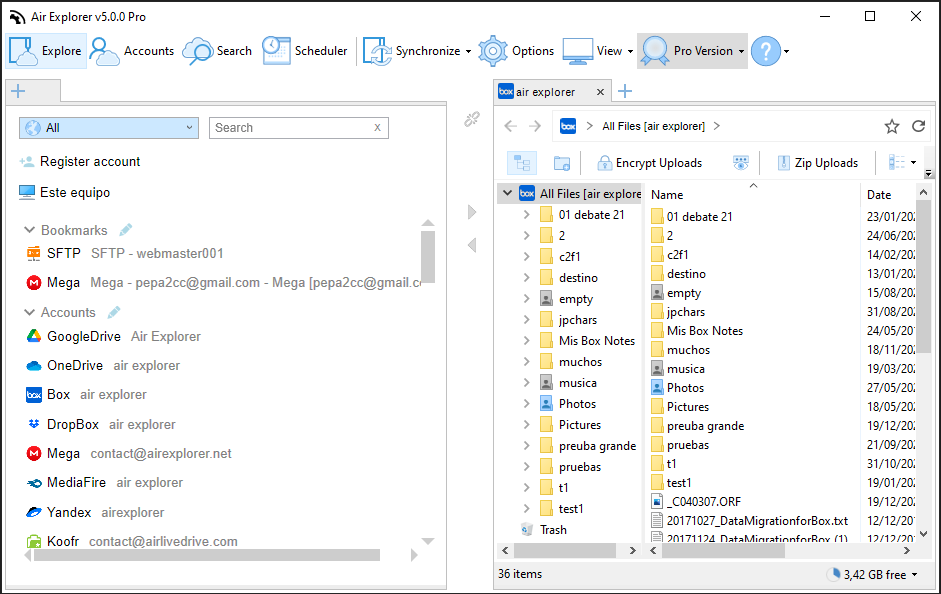This screenshot has width=941, height=594.
Task: Expand the breadcrumb chevron after All Files
Action: (x=717, y=126)
